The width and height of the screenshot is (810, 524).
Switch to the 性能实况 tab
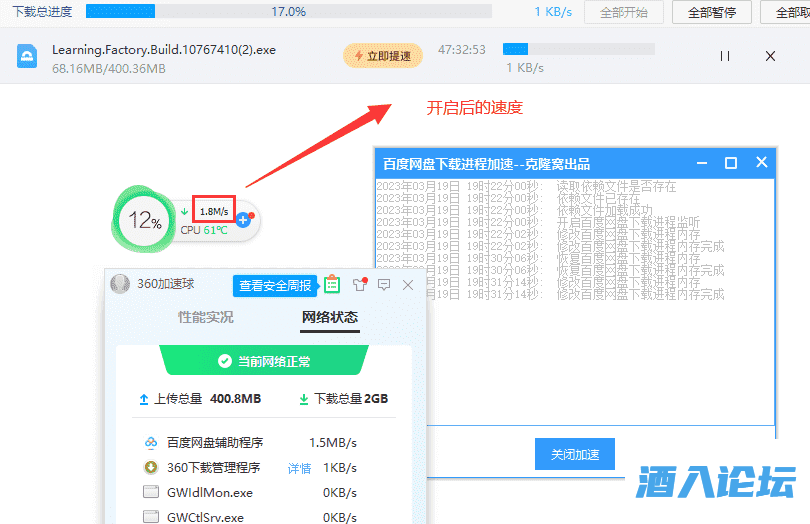click(206, 317)
